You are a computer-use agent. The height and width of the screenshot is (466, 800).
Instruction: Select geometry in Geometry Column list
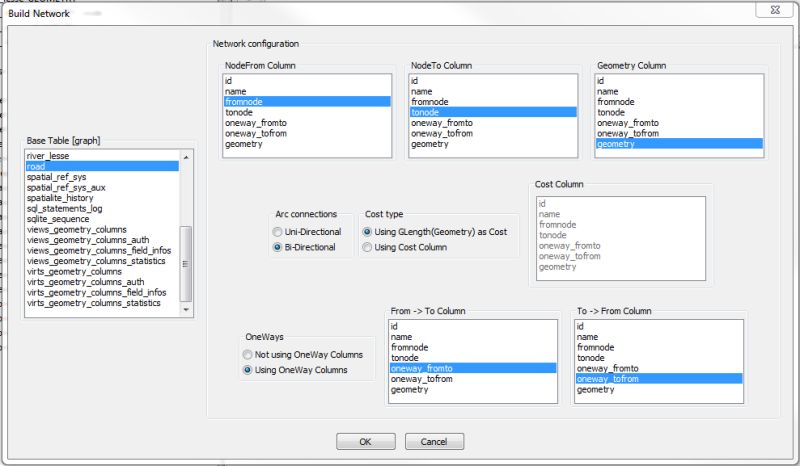pos(680,144)
